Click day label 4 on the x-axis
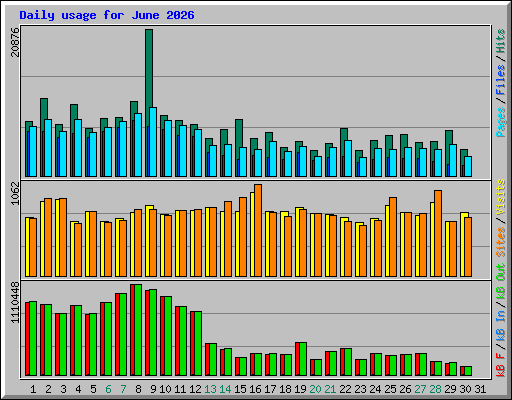Screen dimensions: 512x400 (x=78, y=389)
